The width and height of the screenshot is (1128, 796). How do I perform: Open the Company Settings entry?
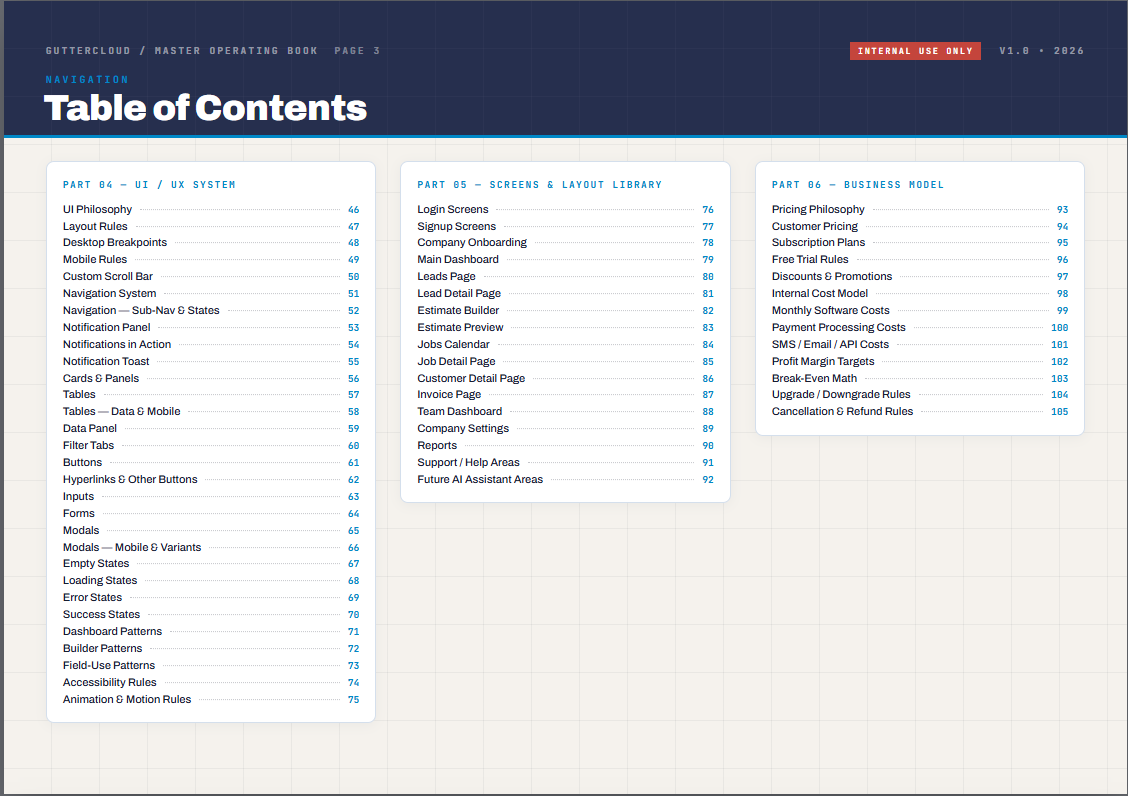pos(565,428)
